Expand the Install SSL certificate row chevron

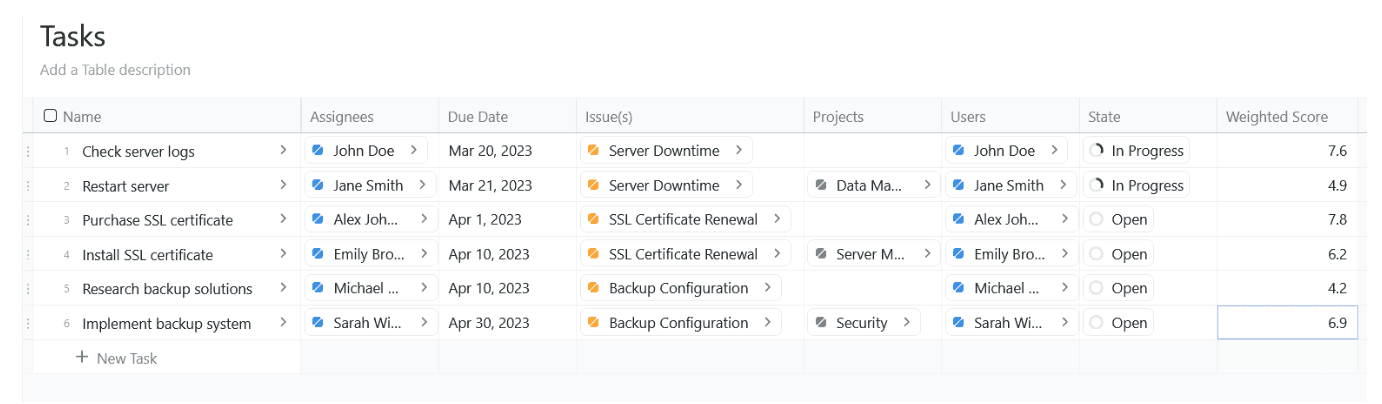click(284, 254)
